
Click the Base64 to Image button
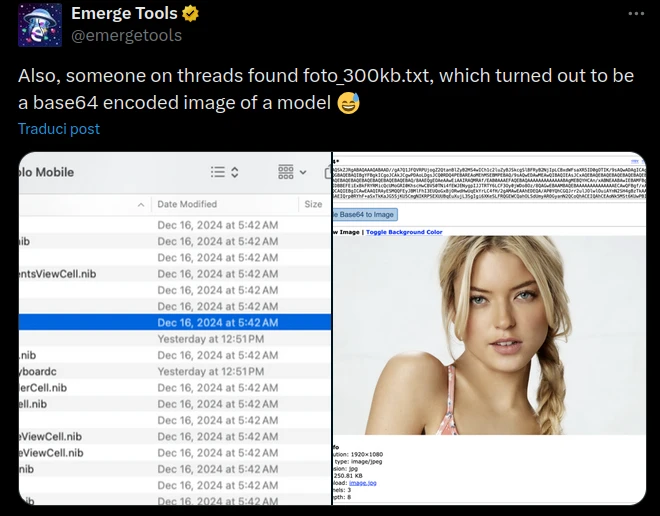click(365, 215)
